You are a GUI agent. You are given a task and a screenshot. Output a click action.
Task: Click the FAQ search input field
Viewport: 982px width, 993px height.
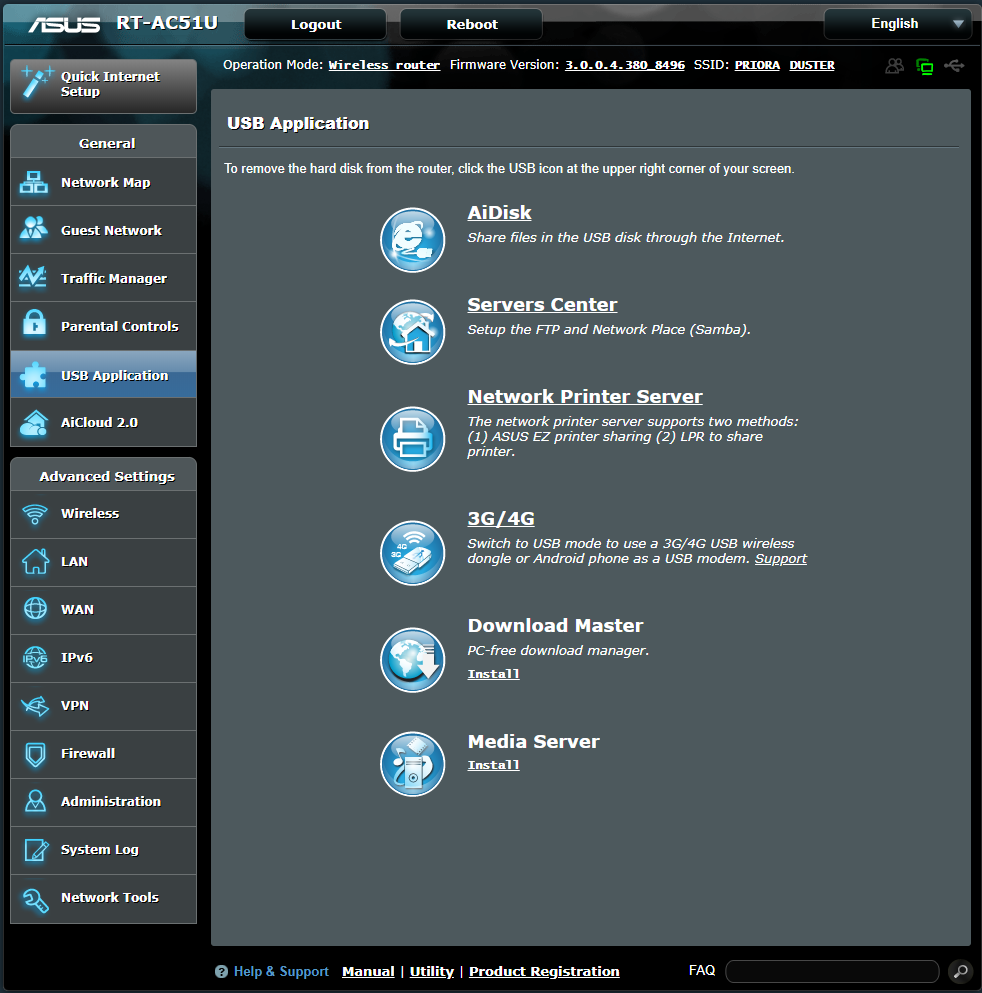(832, 971)
